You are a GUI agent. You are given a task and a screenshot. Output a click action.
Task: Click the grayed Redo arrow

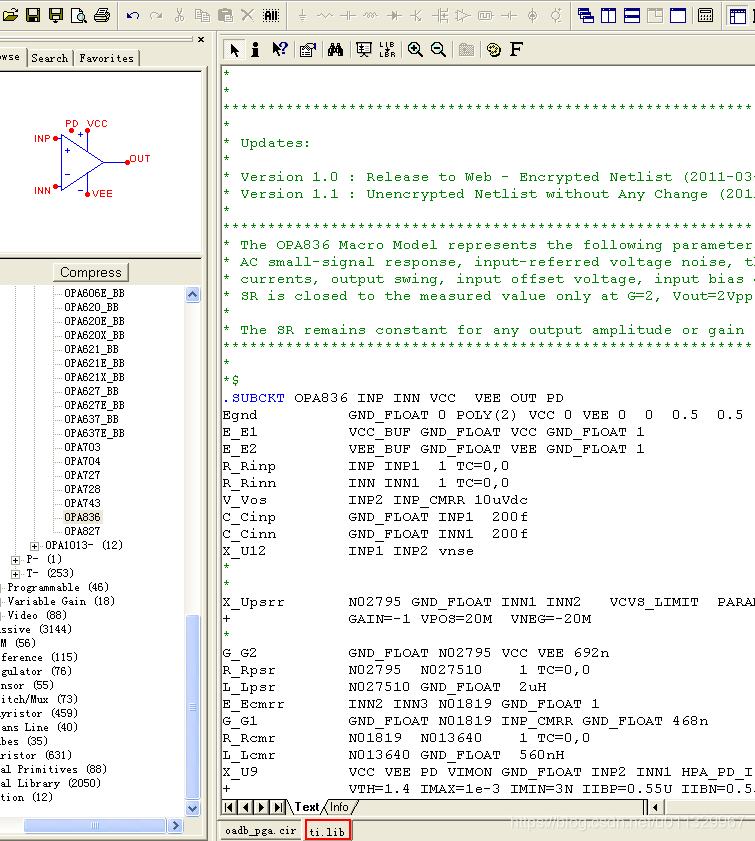point(156,16)
